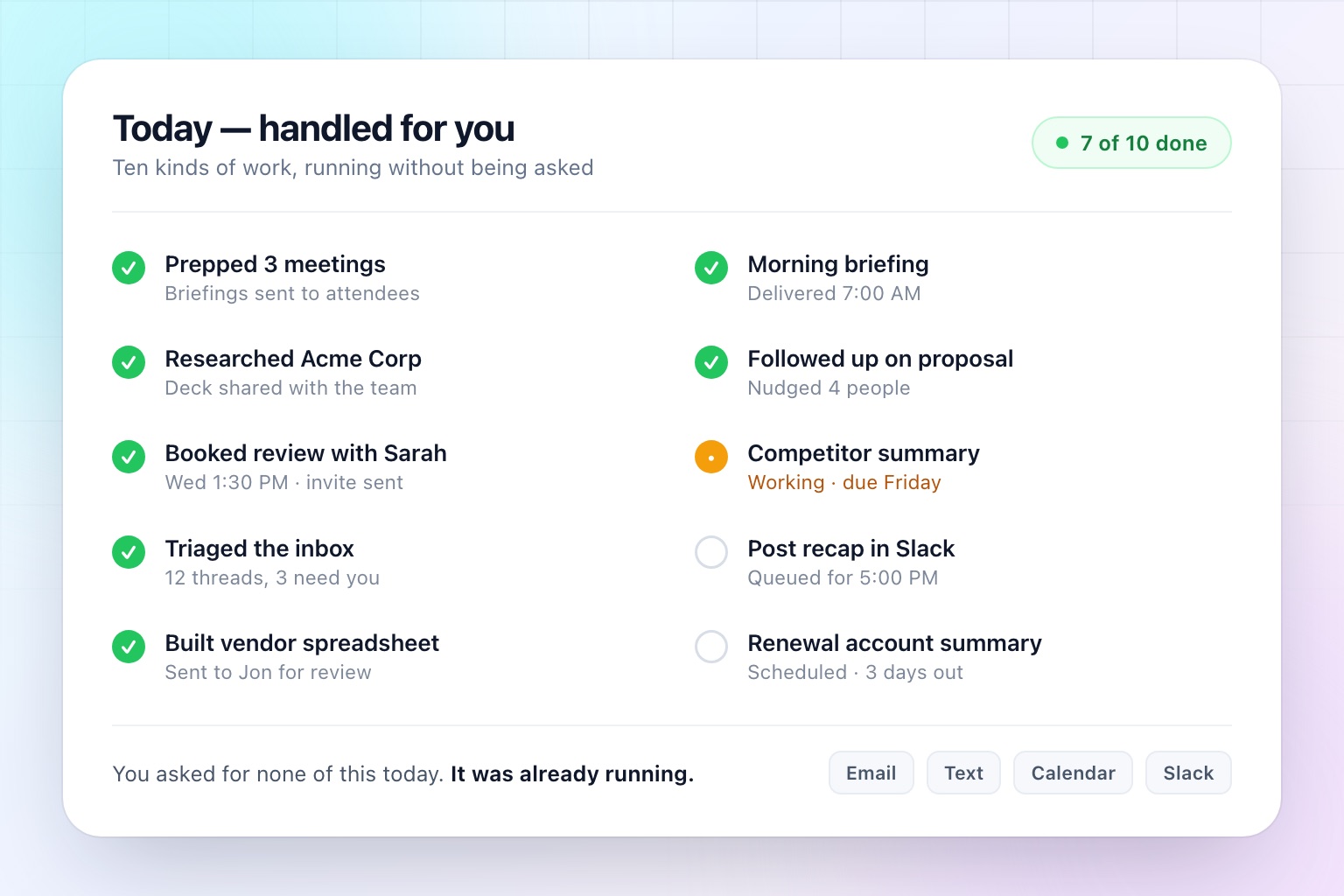Screen dimensions: 1344x896
Task: Click the checkmark icon for Researched Acme Corp
Action: coord(129,362)
